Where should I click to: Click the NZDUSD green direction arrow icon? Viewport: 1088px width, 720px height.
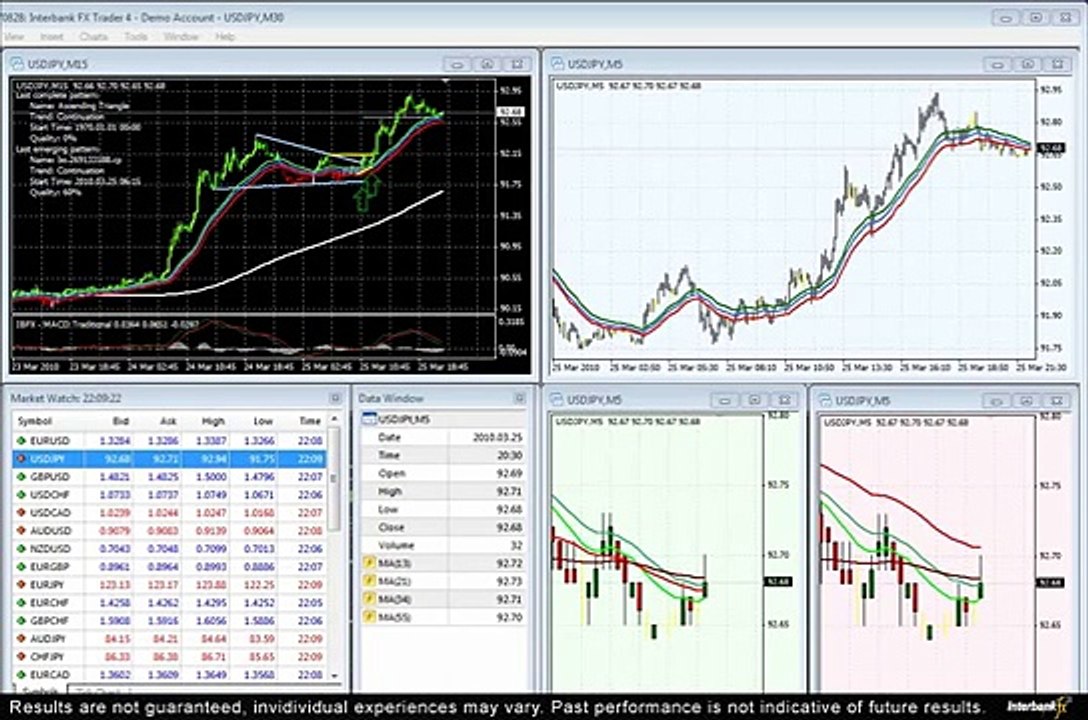pos(22,549)
